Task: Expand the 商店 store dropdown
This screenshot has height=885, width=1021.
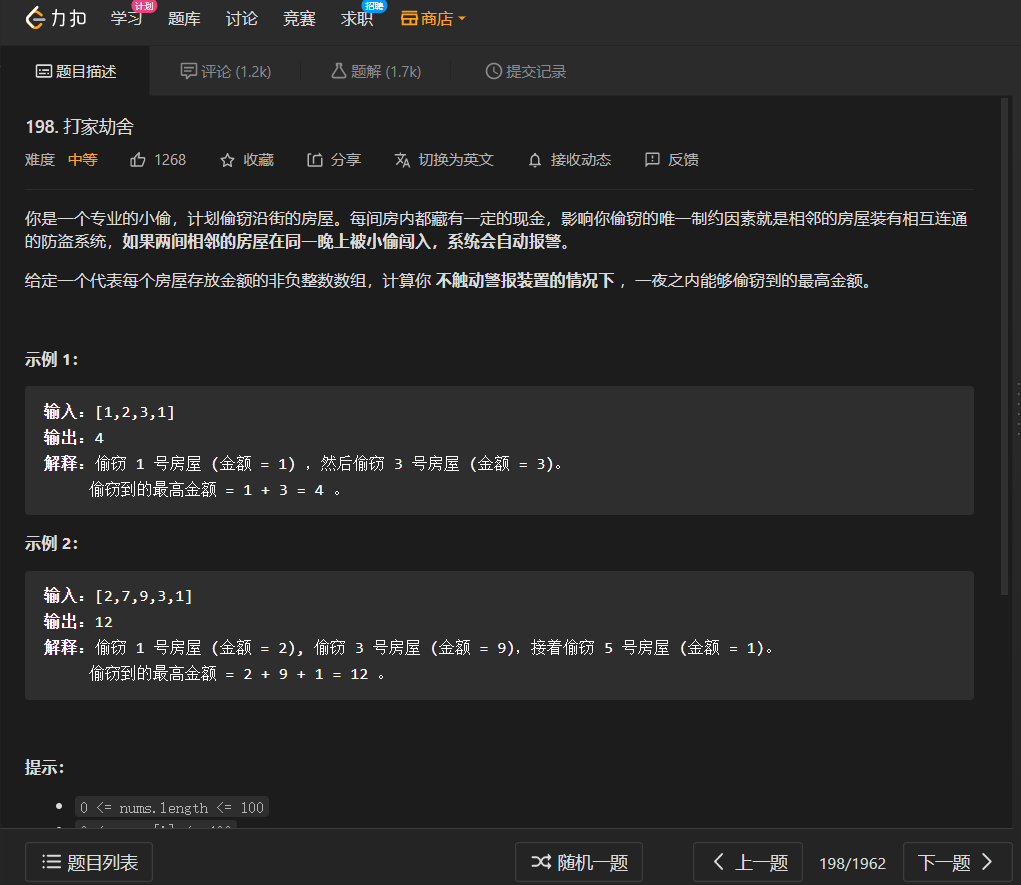Action: click(x=434, y=19)
